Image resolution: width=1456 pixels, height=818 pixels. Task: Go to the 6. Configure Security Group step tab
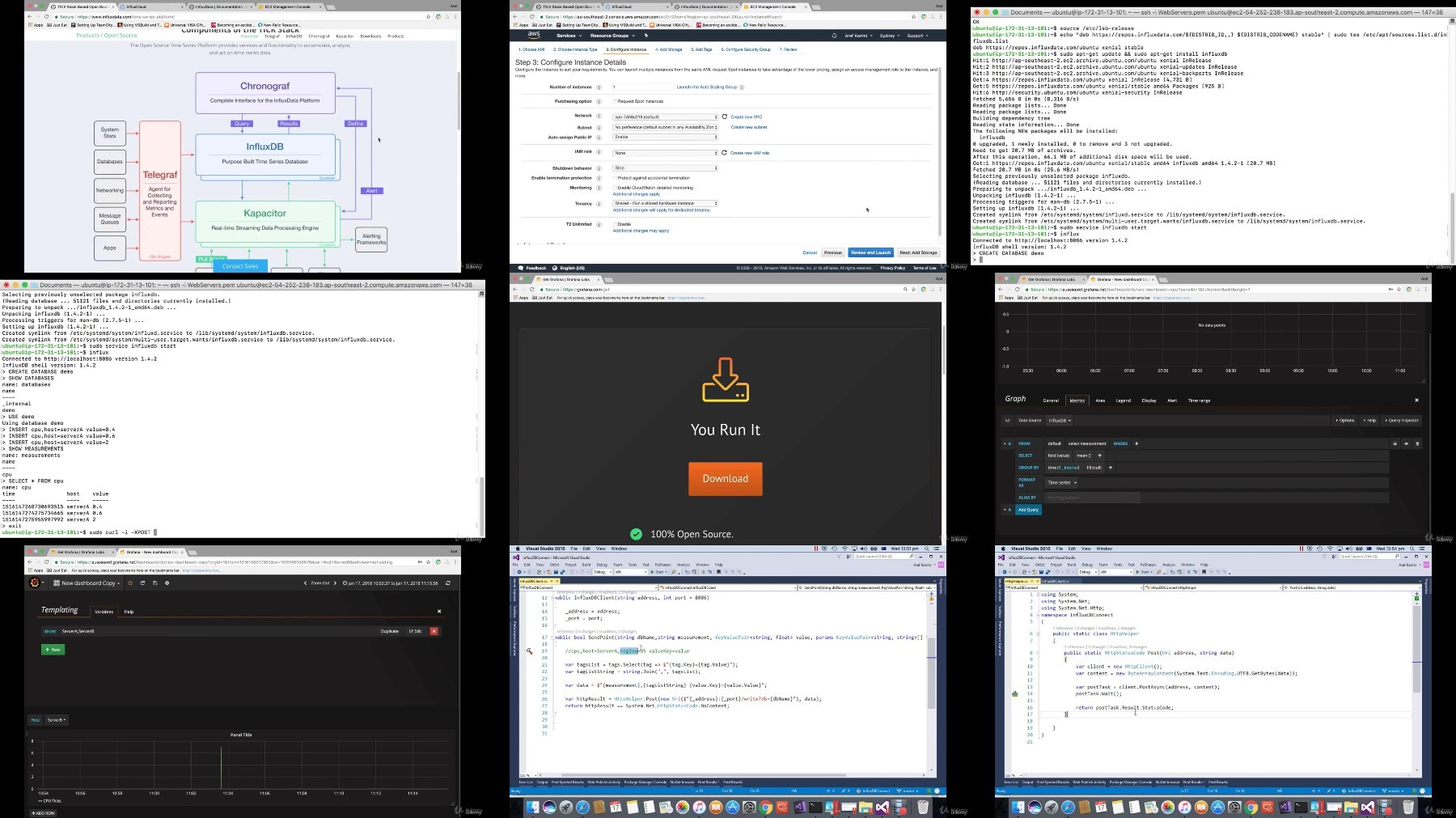pyautogui.click(x=747, y=49)
